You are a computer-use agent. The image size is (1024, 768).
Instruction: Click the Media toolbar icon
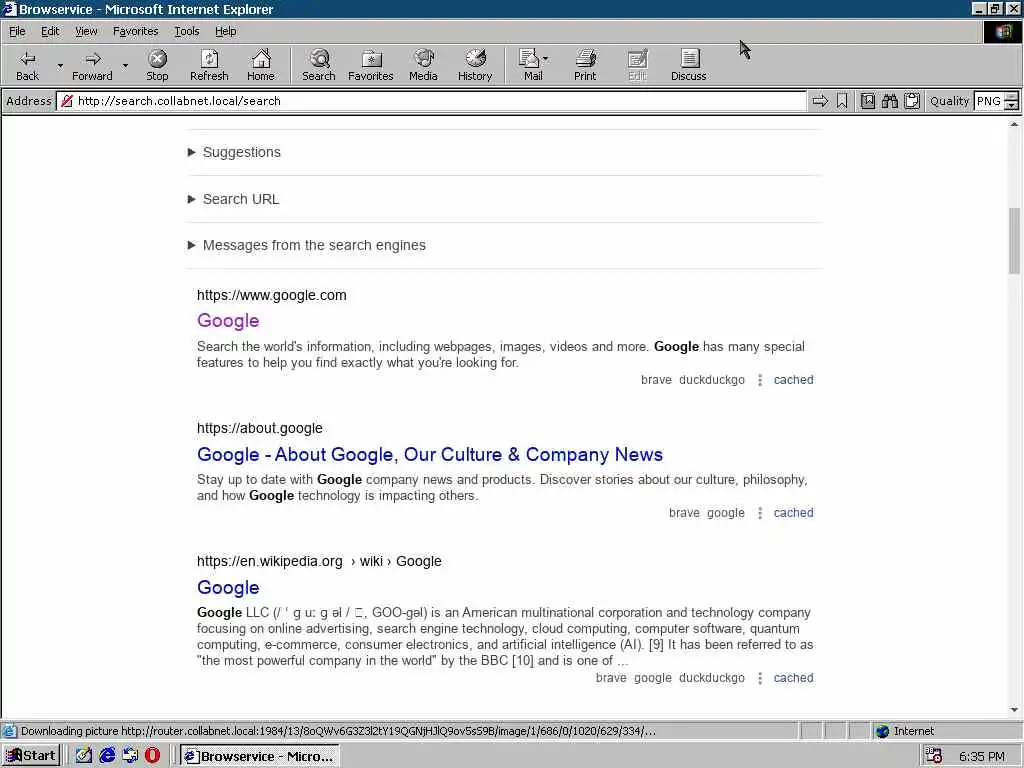(423, 65)
